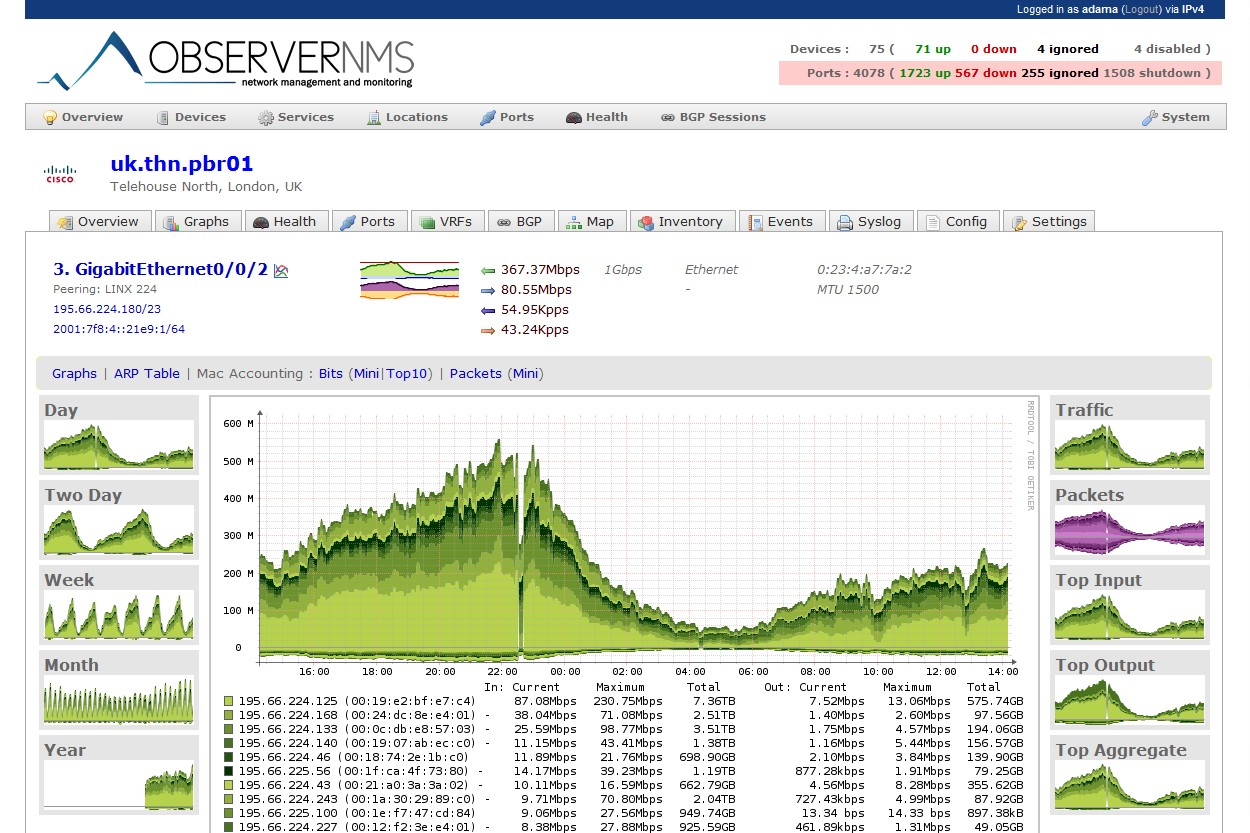Click the Cisco logo icon
Screen dimensions: 1250x833
tap(60, 175)
